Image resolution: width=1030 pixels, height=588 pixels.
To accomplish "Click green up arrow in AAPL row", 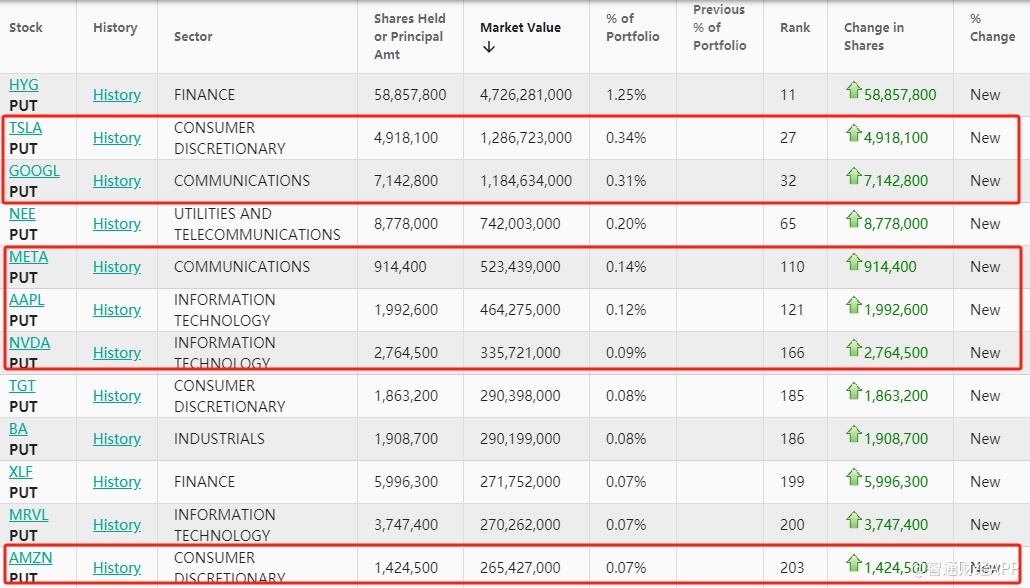I will (x=853, y=306).
